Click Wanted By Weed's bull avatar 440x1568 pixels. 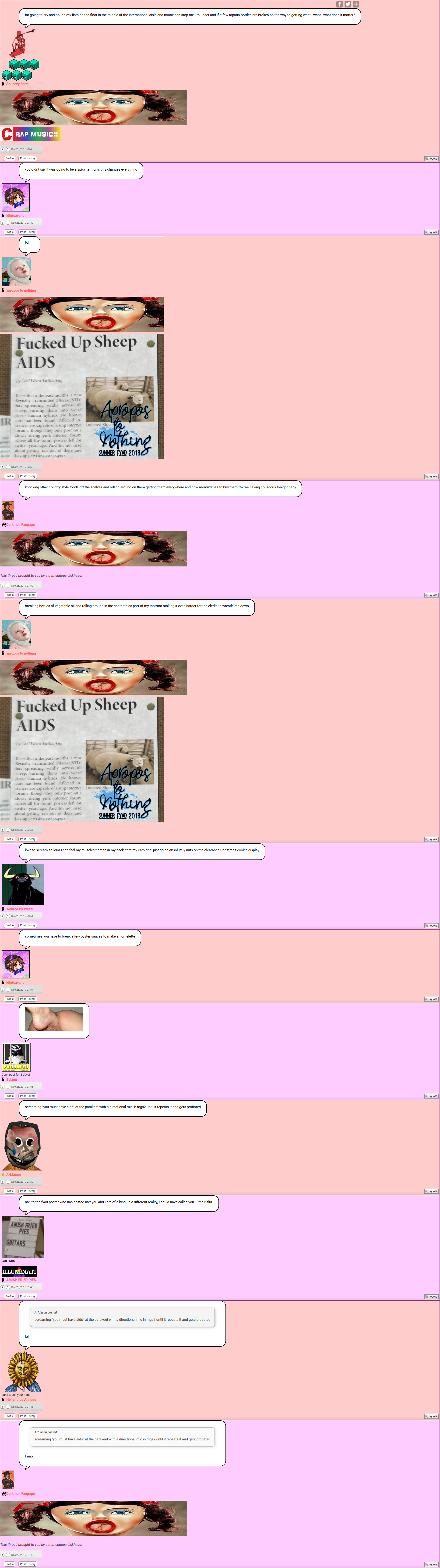tap(22, 884)
